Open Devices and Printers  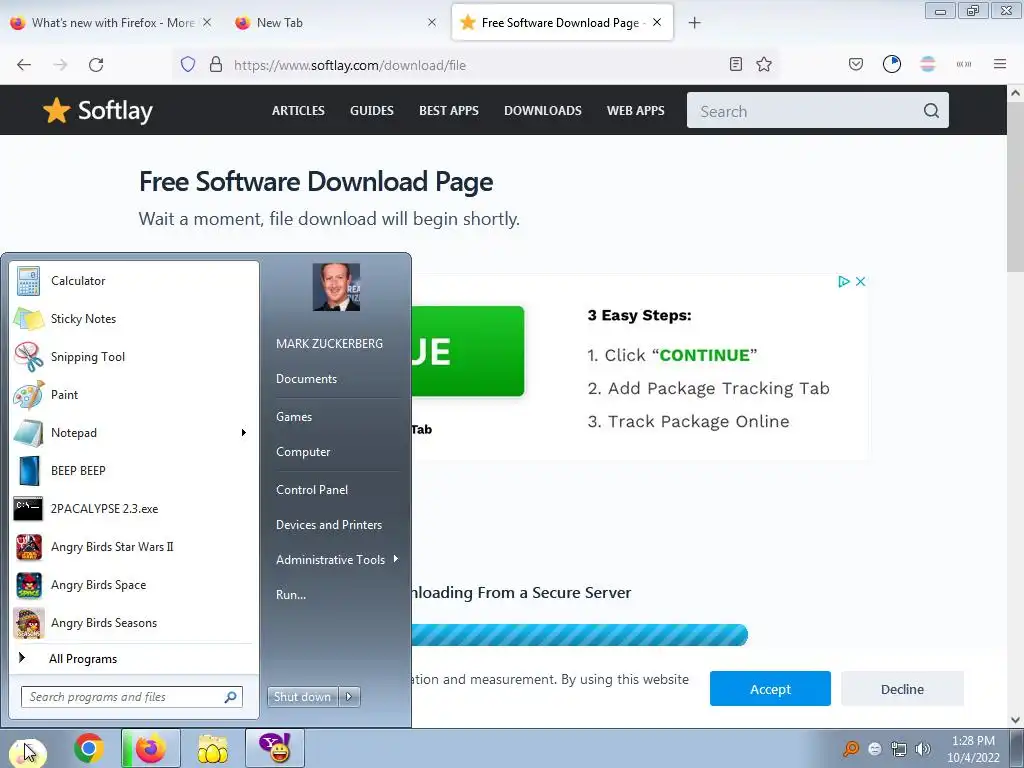328,525
